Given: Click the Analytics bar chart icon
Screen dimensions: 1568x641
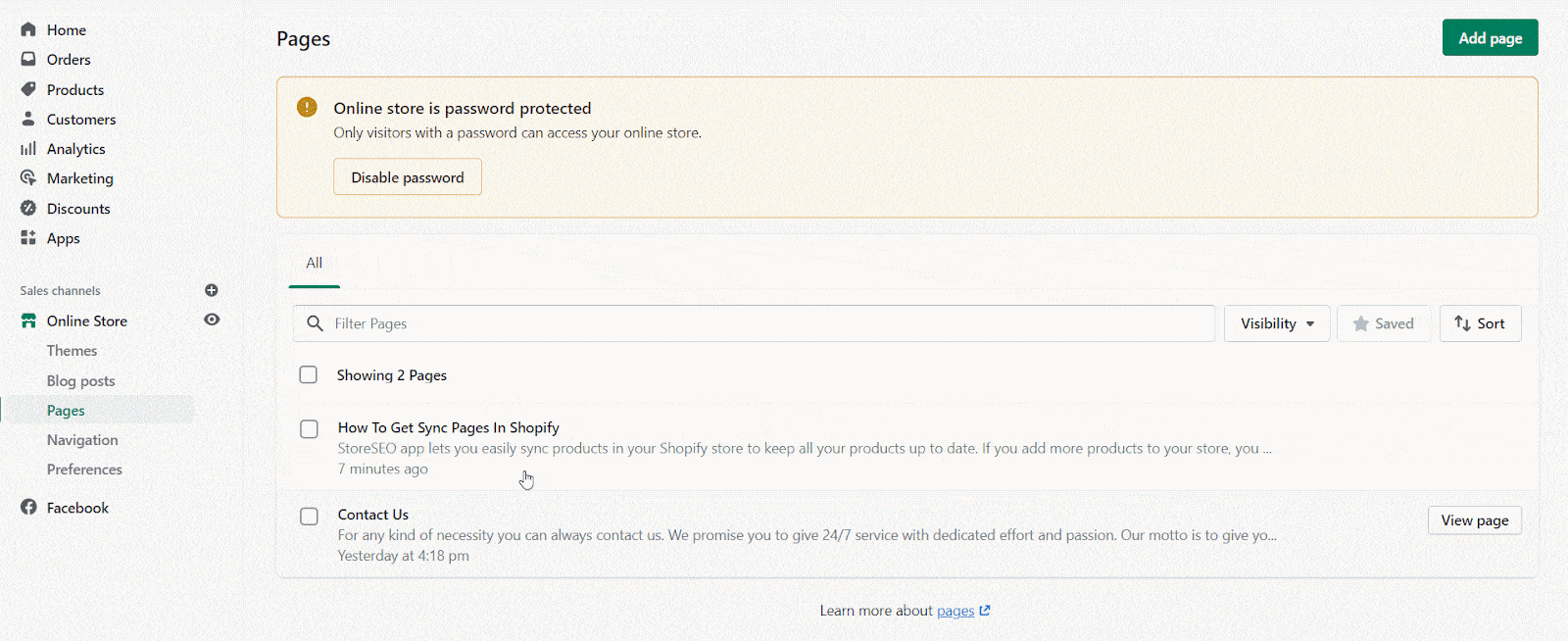Looking at the screenshot, I should (28, 149).
